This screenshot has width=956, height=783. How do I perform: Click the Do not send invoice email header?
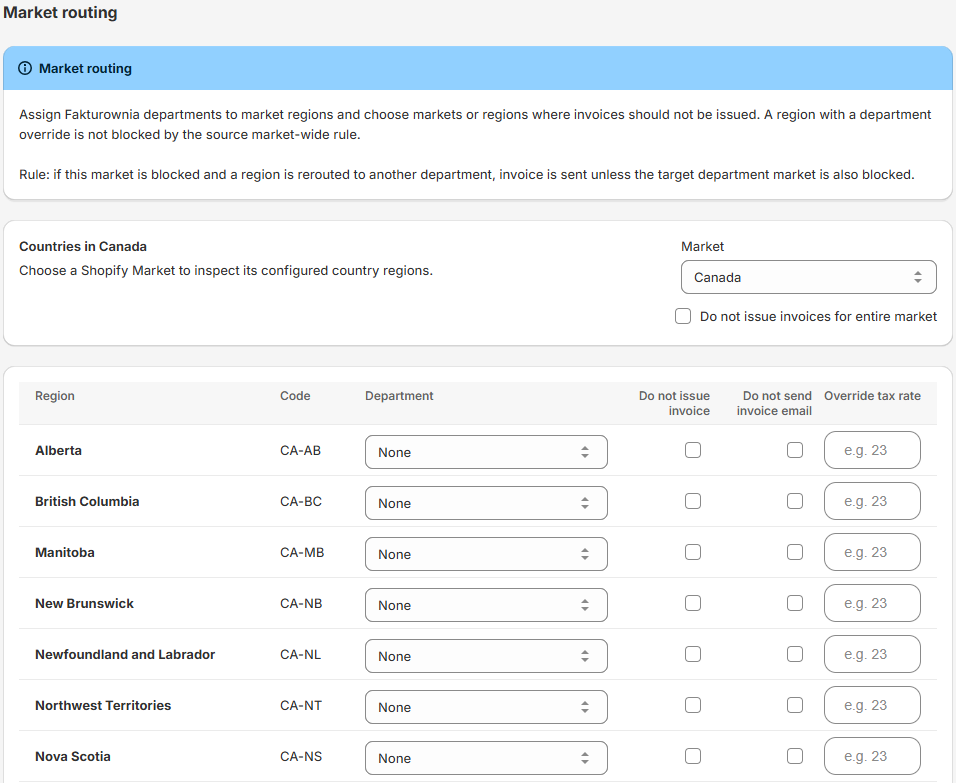click(x=774, y=403)
